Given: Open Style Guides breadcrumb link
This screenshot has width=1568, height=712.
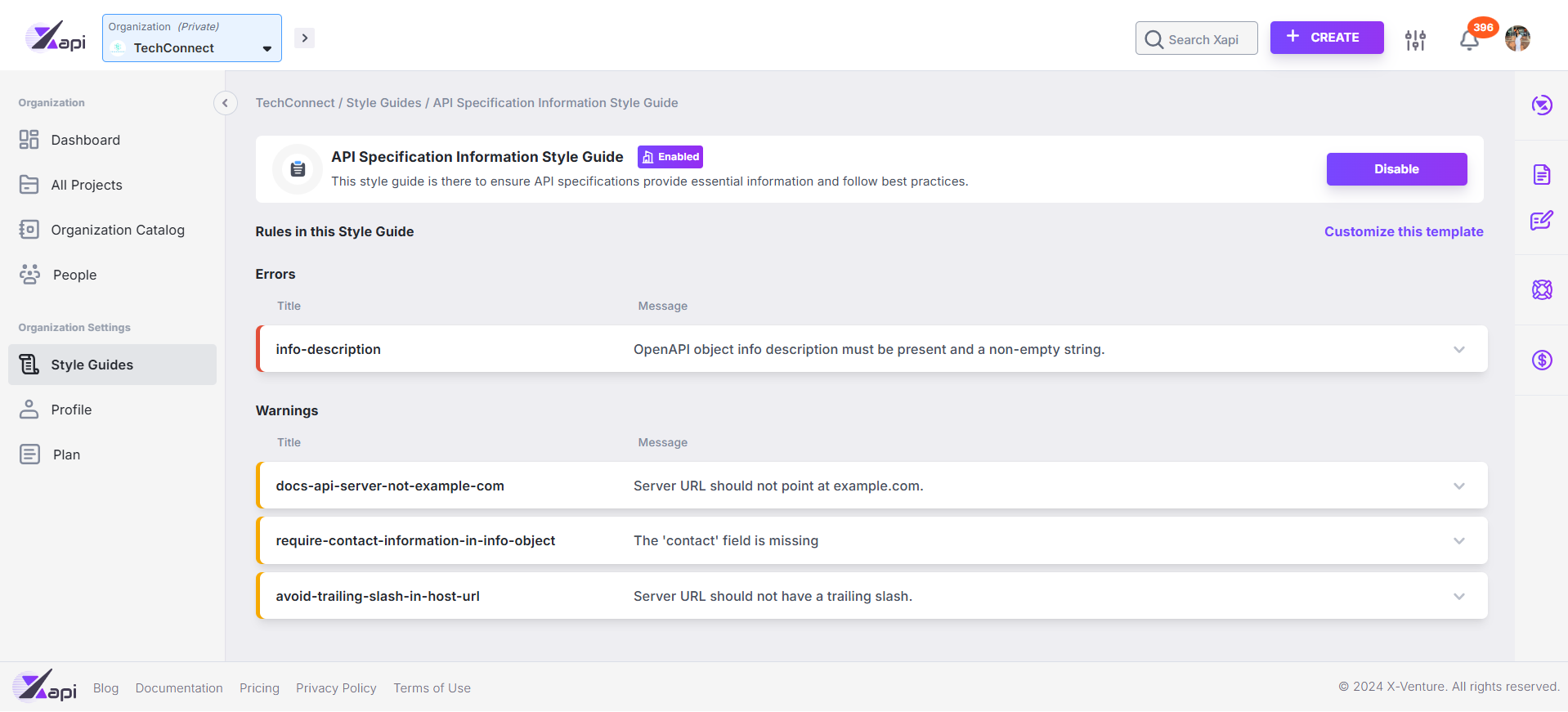Looking at the screenshot, I should (383, 103).
